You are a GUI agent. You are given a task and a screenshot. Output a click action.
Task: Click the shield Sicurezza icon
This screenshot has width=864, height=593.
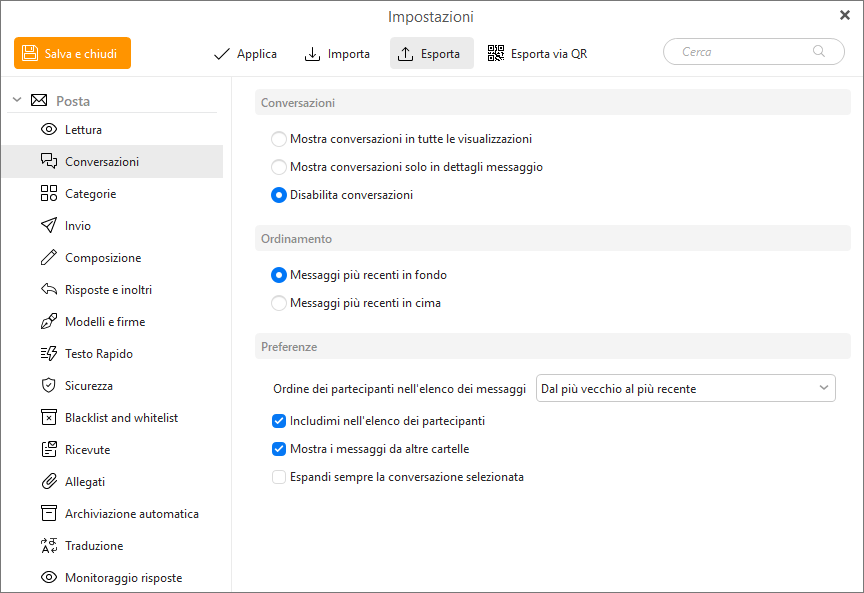[48, 386]
